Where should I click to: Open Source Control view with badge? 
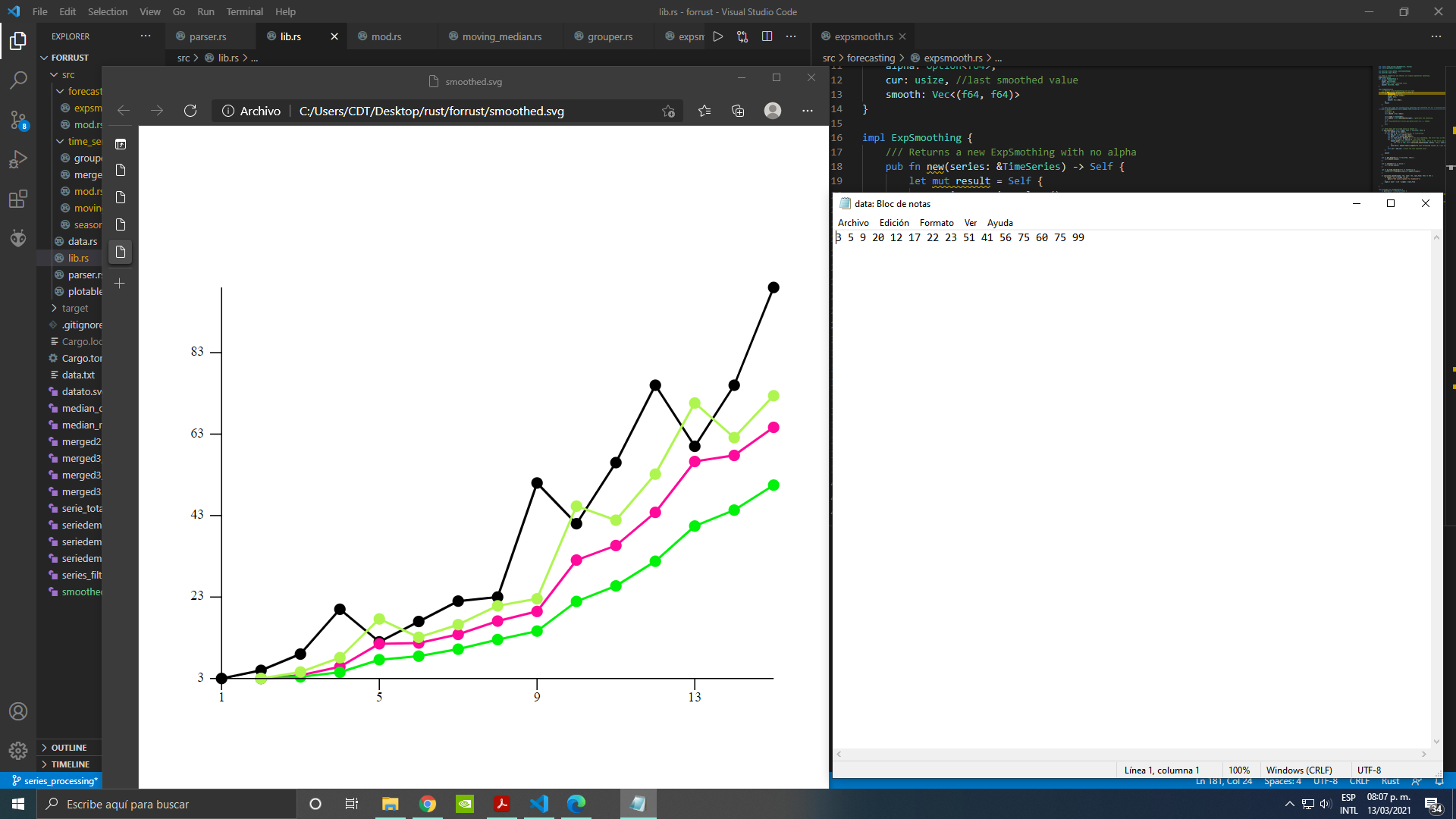18,120
